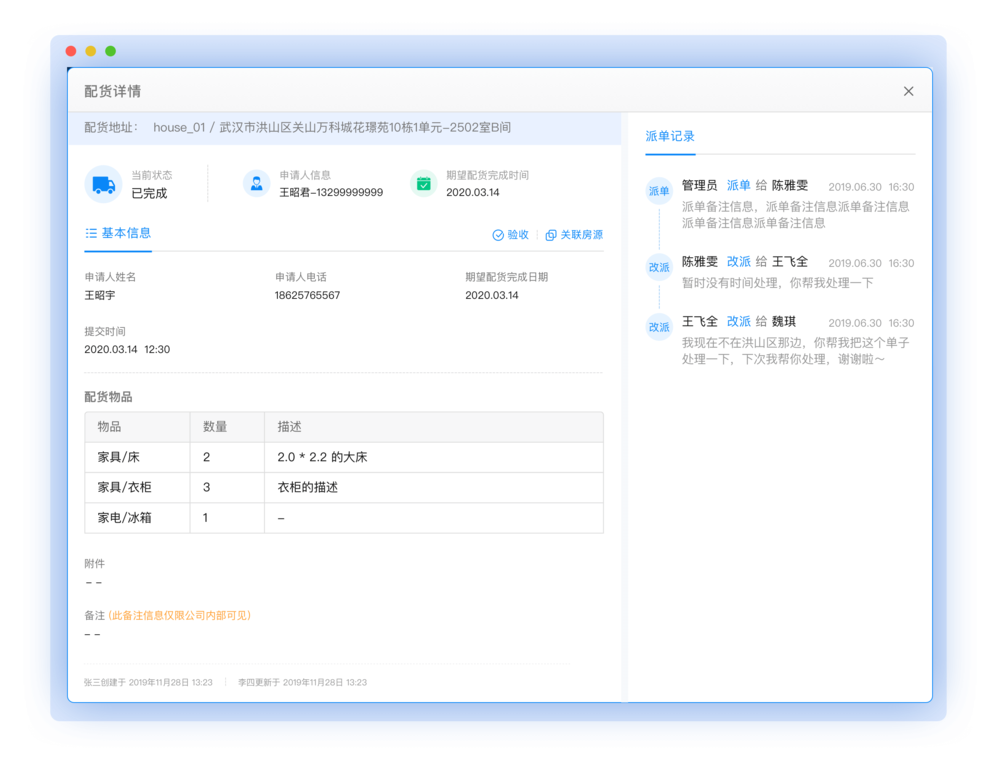Select the 家具/衣柜 table cell

tap(137, 487)
